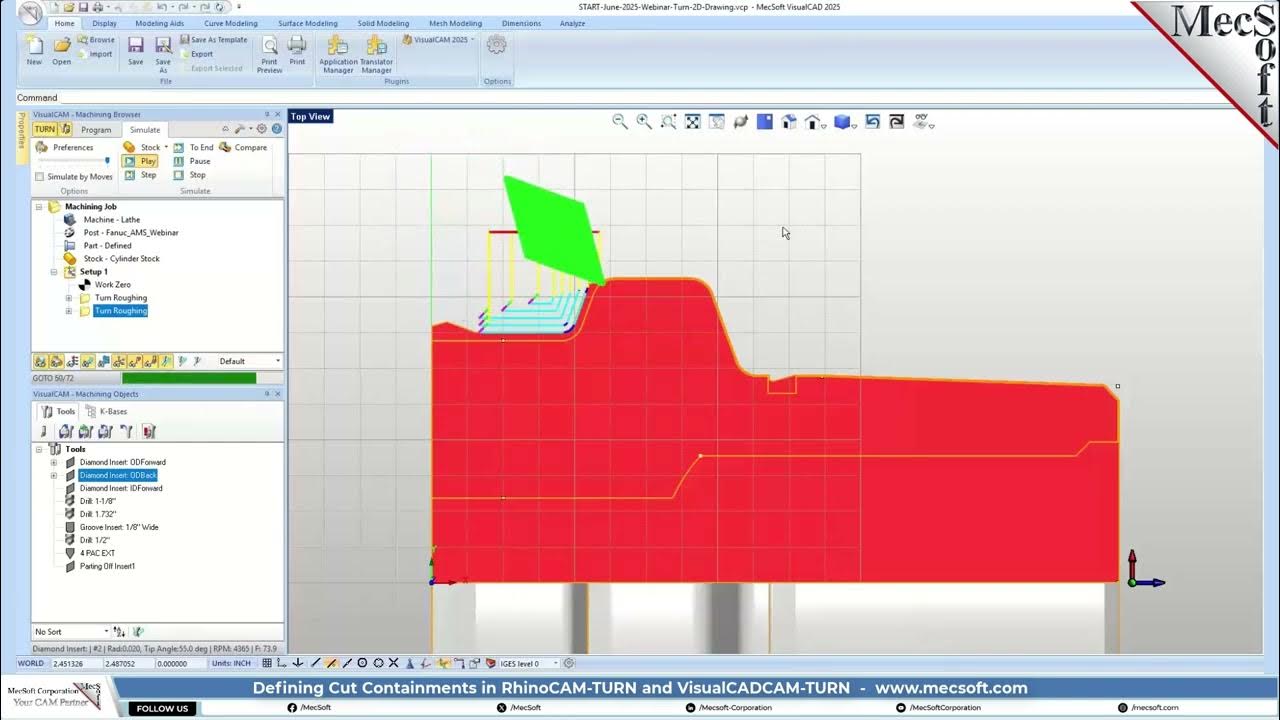Launch the Translator Manager

click(376, 54)
